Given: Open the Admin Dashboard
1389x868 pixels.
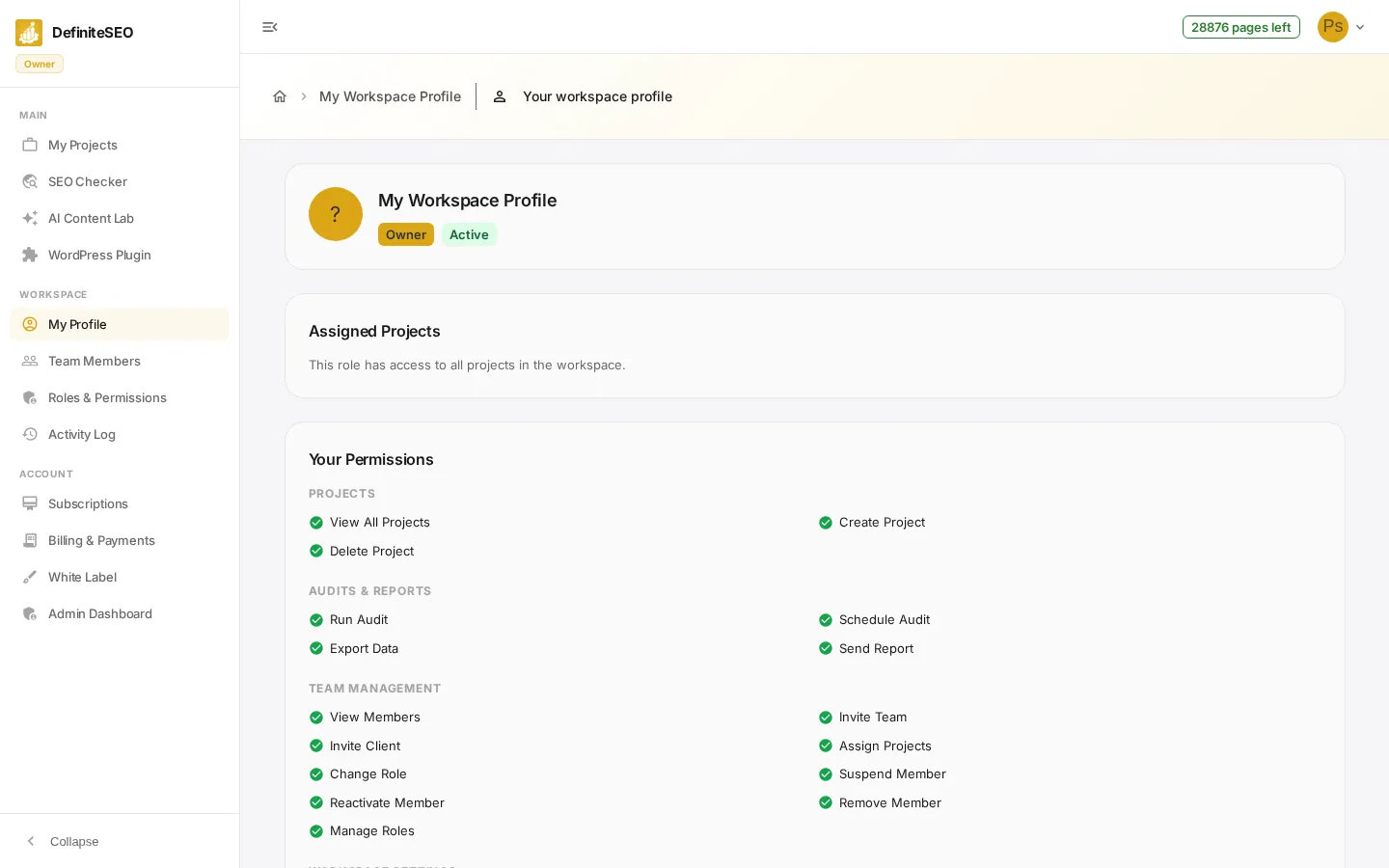Looking at the screenshot, I should click(x=120, y=613).
